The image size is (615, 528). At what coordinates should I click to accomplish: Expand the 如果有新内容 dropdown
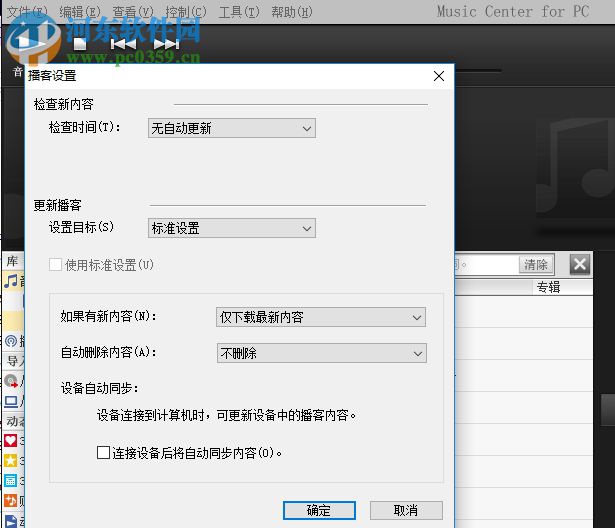(321, 317)
